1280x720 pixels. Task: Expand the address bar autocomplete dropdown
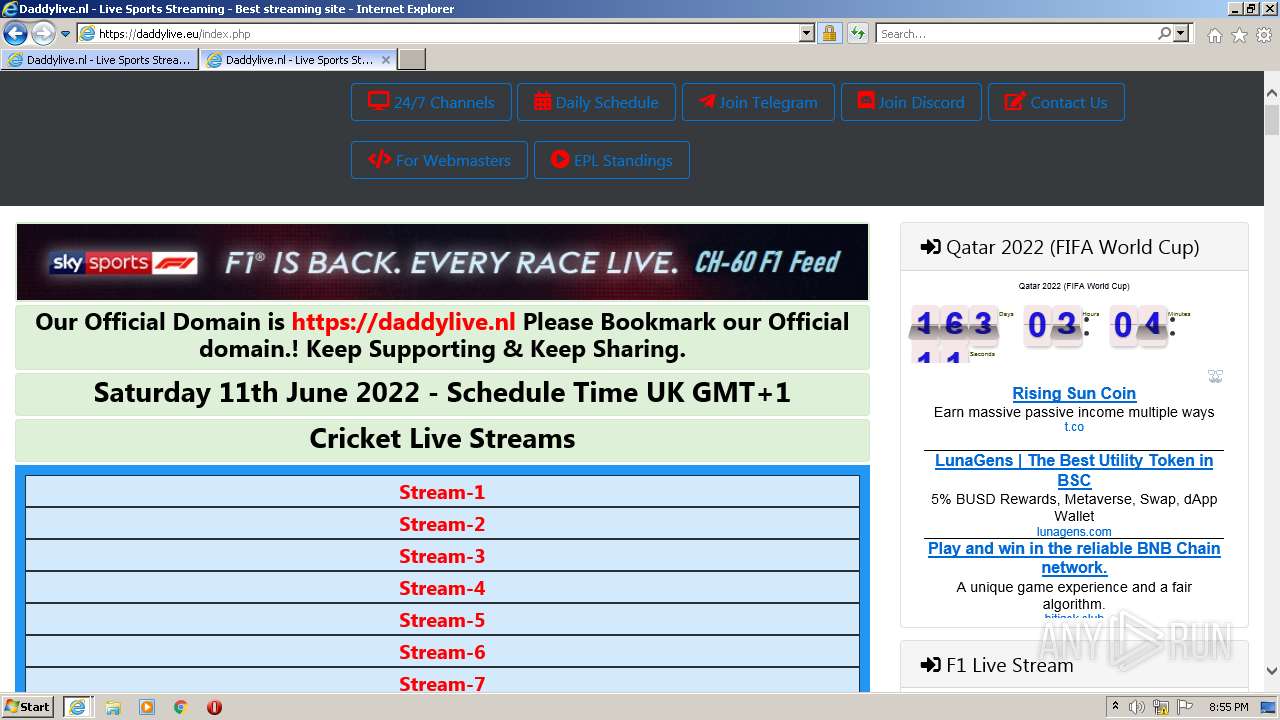[807, 34]
